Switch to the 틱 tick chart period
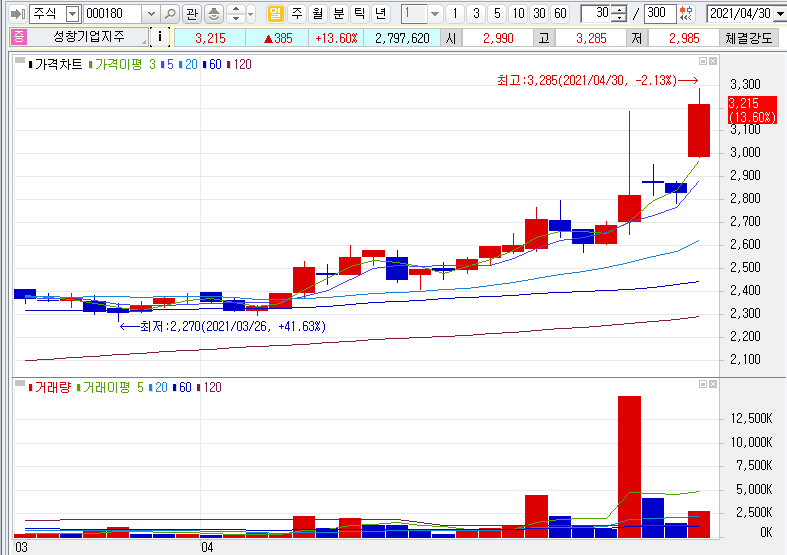 (360, 14)
